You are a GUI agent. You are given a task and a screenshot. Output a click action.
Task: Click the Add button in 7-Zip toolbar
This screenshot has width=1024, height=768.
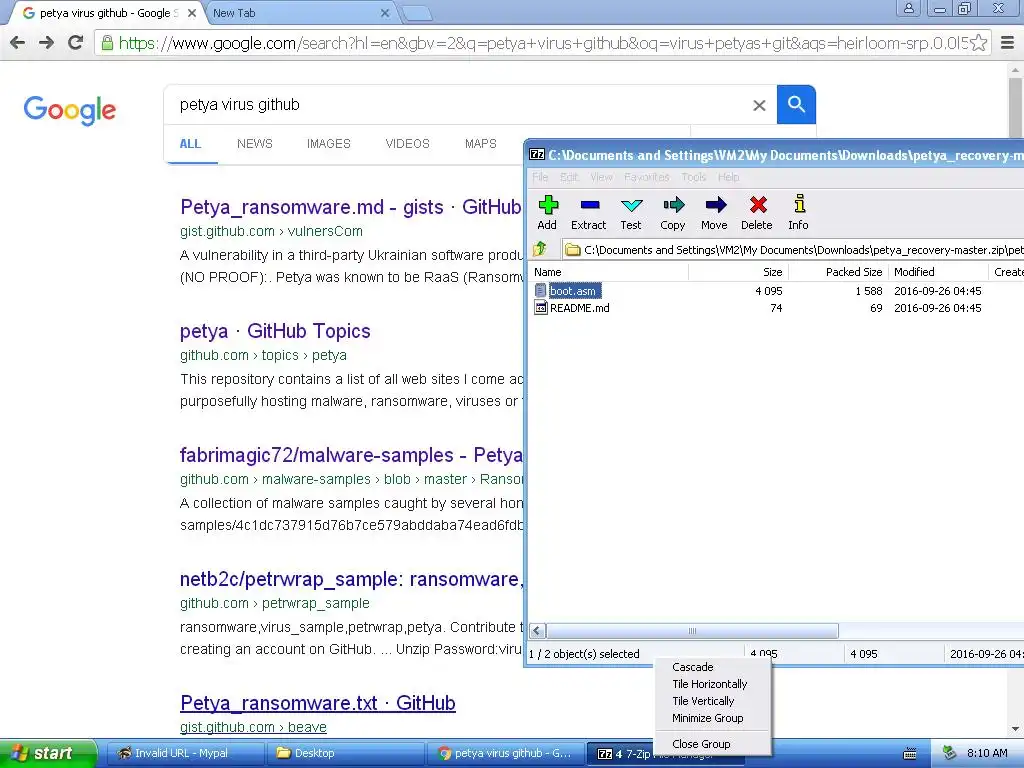(x=547, y=213)
